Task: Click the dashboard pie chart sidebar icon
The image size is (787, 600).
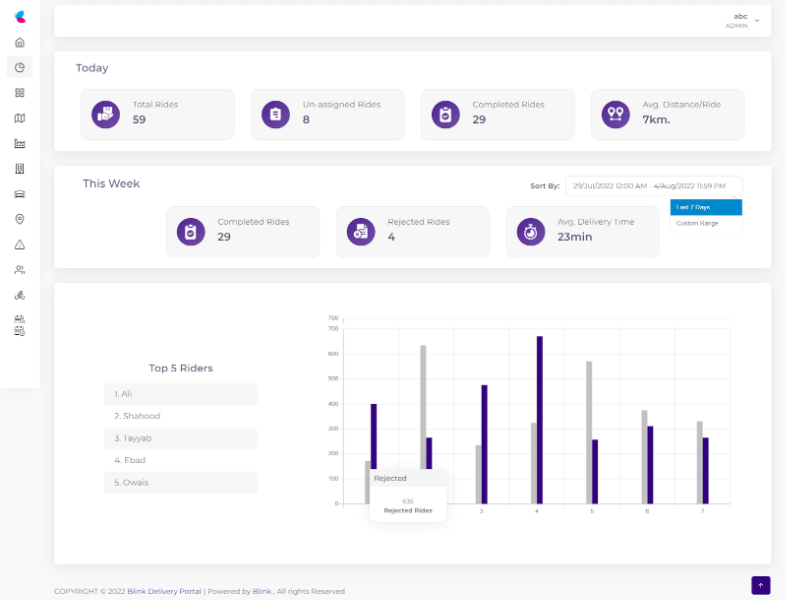Action: click(x=19, y=67)
